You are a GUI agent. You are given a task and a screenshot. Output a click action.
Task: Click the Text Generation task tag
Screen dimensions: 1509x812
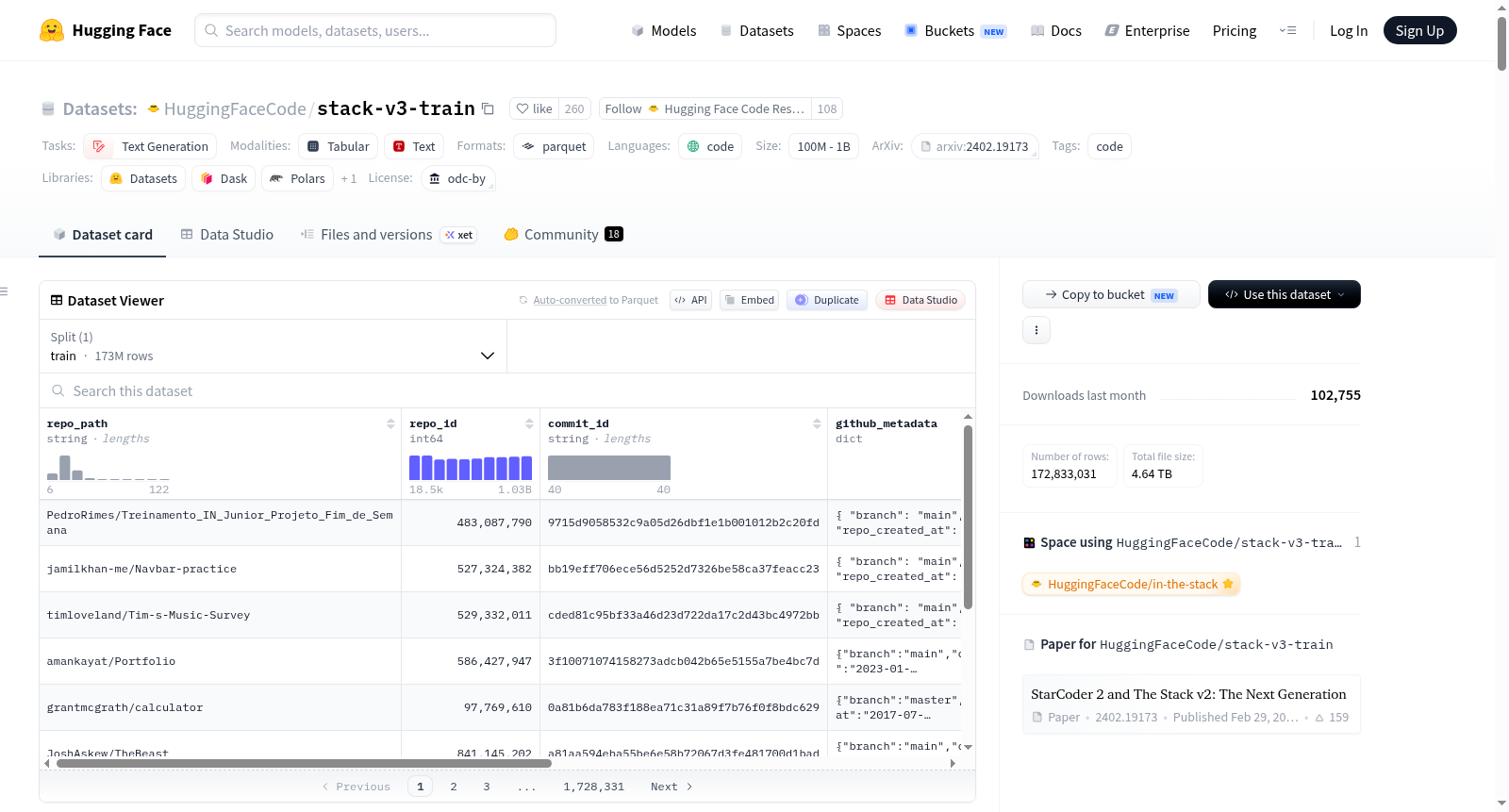(150, 146)
